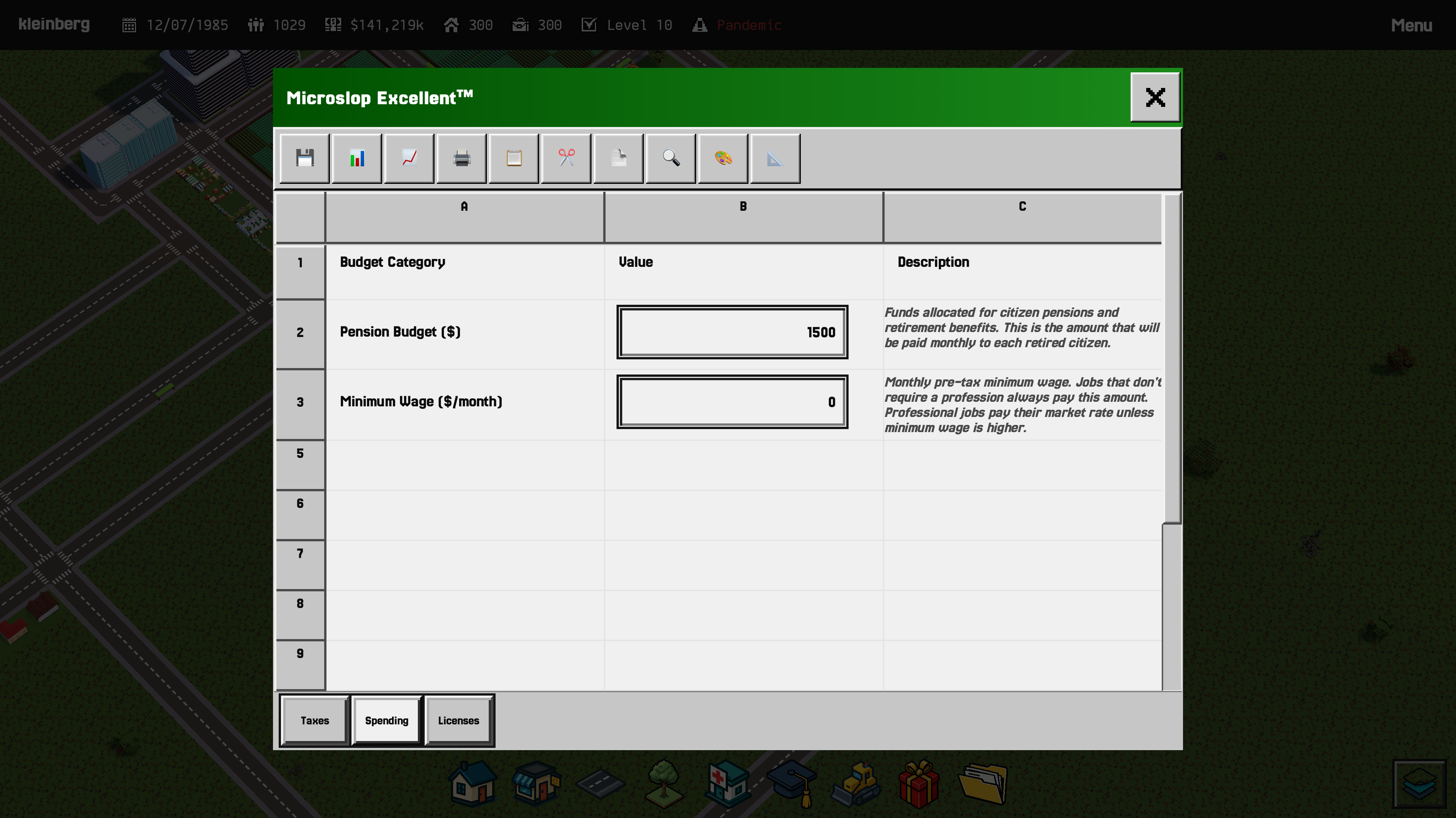The image size is (1456, 818).
Task: Click the color palette icon
Action: (x=723, y=158)
